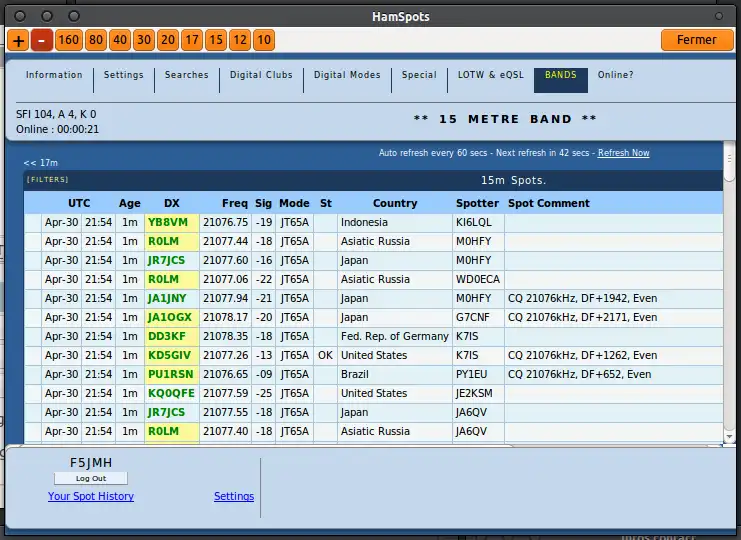
Task: Open the Digital Modes tab
Action: (x=347, y=75)
